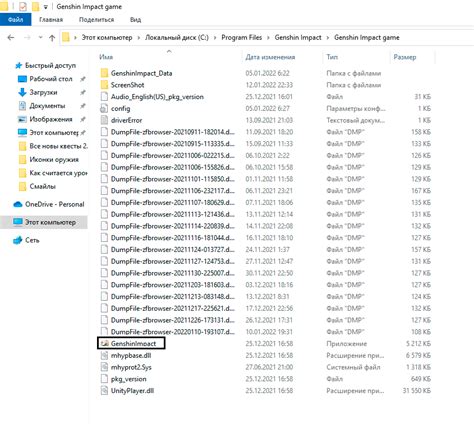
Task: Click the config settings file icon
Action: click(x=105, y=108)
